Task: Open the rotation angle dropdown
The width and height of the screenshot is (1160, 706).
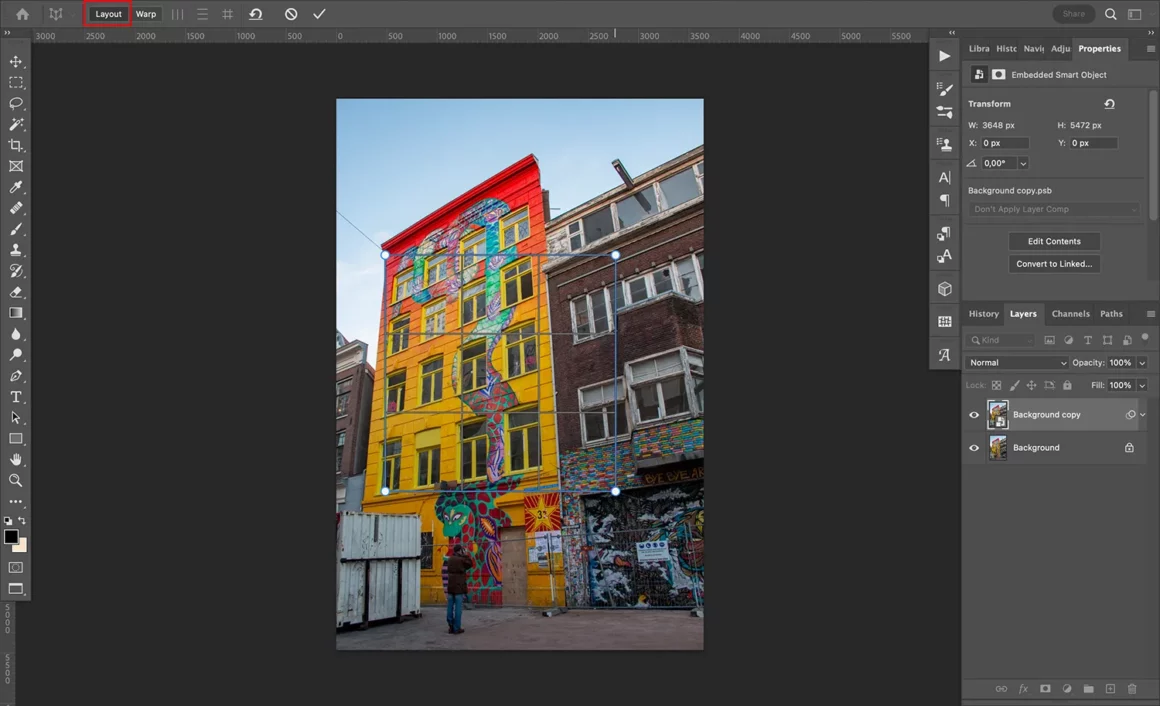Action: point(1023,164)
